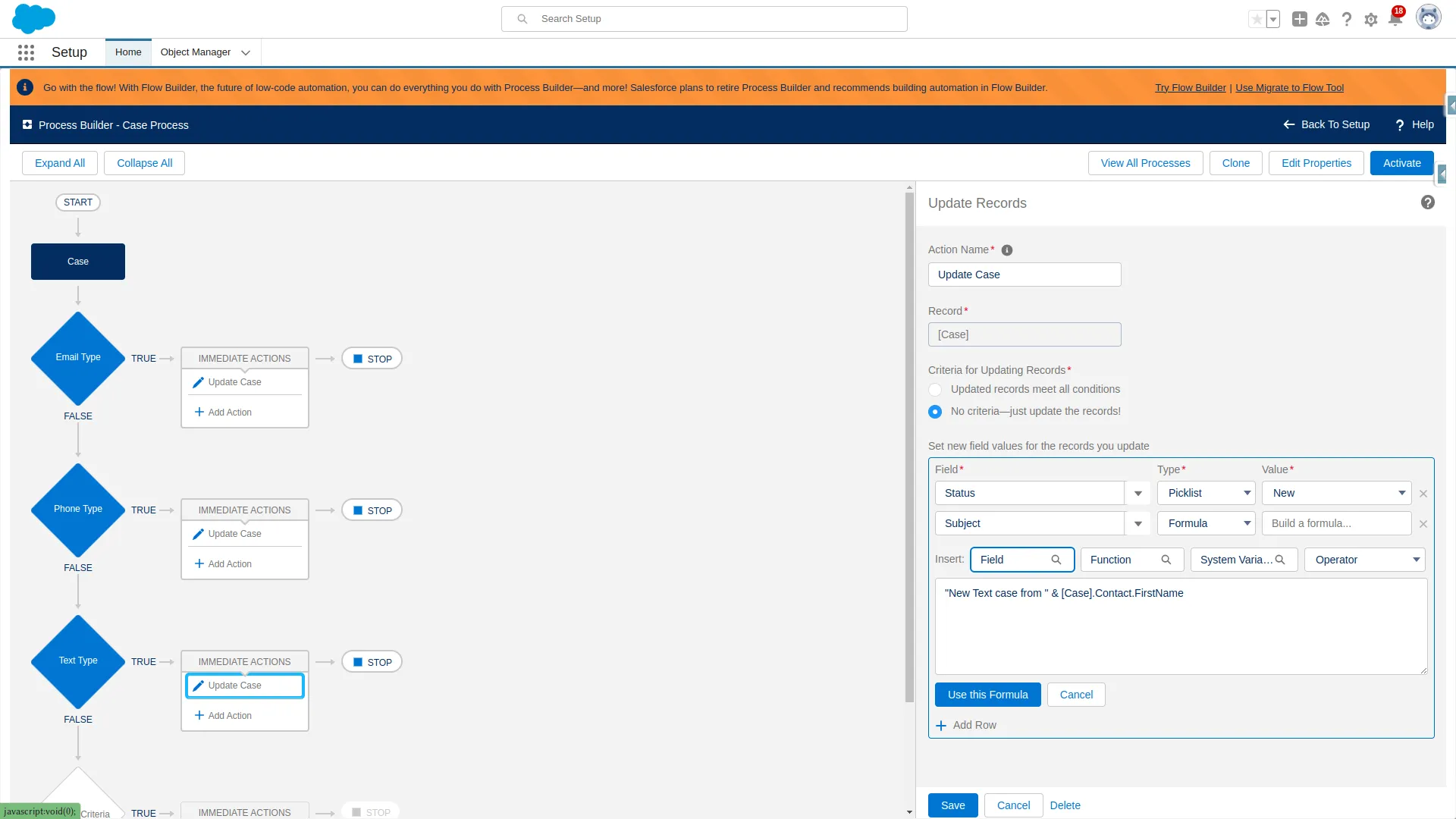Click Collapse All button to collapse process nodes
The height and width of the screenshot is (819, 1456).
pyautogui.click(x=144, y=163)
